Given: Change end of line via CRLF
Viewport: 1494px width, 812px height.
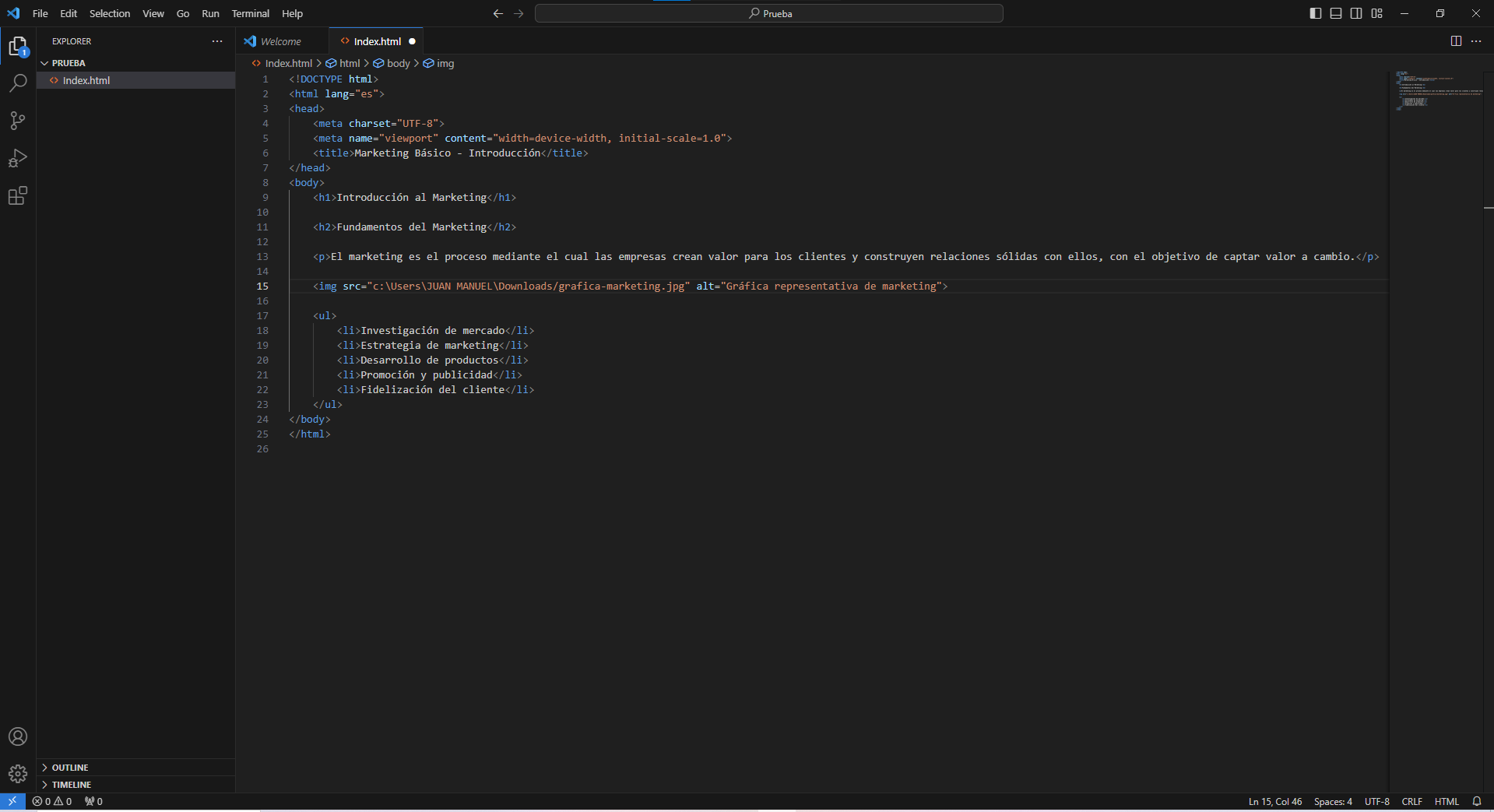Looking at the screenshot, I should pos(1411,801).
